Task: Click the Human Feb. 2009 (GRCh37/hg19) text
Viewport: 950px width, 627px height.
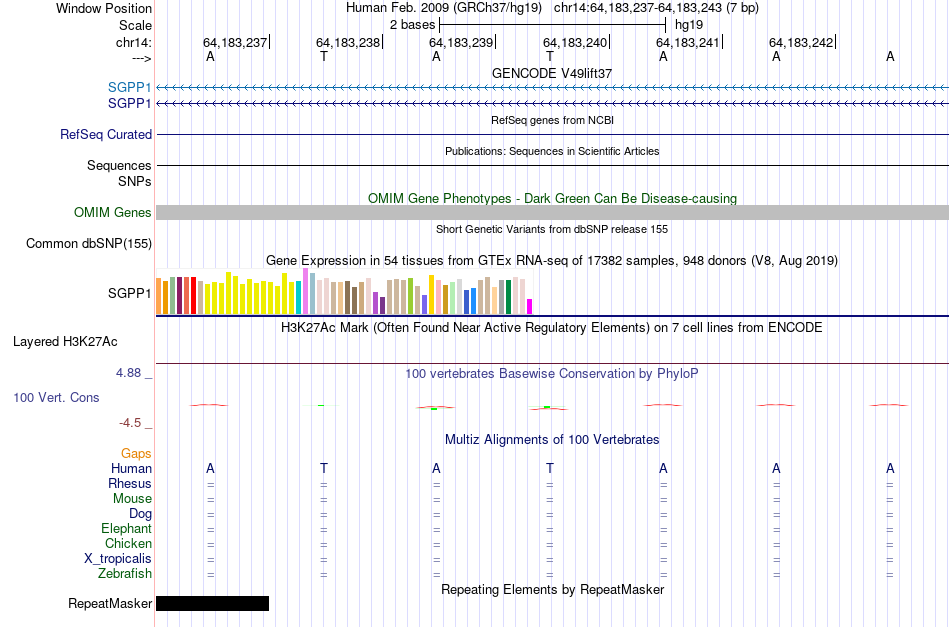Action: click(444, 8)
